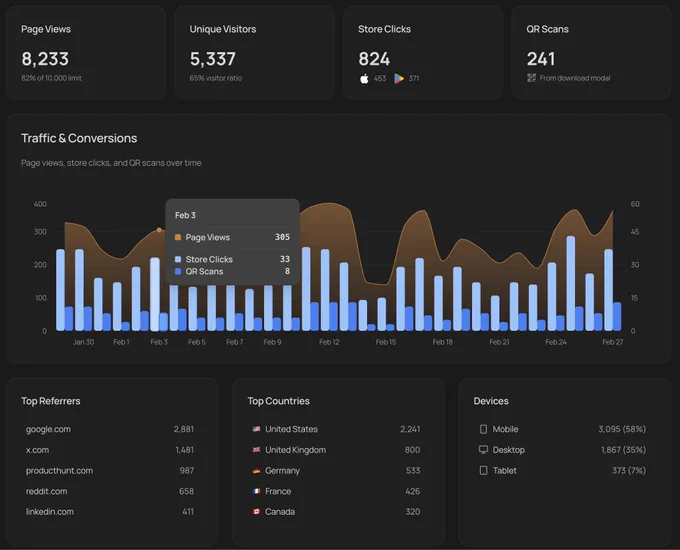Click the QR code icon under QR Scans
Image resolution: width=680 pixels, height=550 pixels.
[x=531, y=78]
